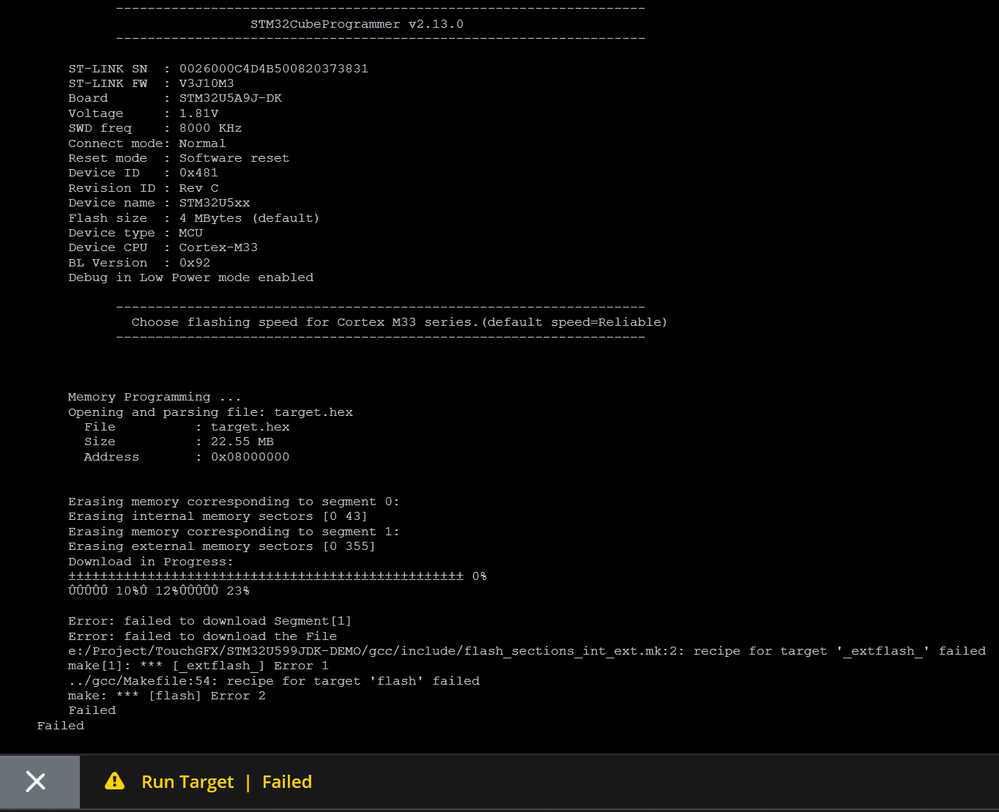
Task: Click the Board 'STM32U5A9J-DK' line
Action: point(175,98)
